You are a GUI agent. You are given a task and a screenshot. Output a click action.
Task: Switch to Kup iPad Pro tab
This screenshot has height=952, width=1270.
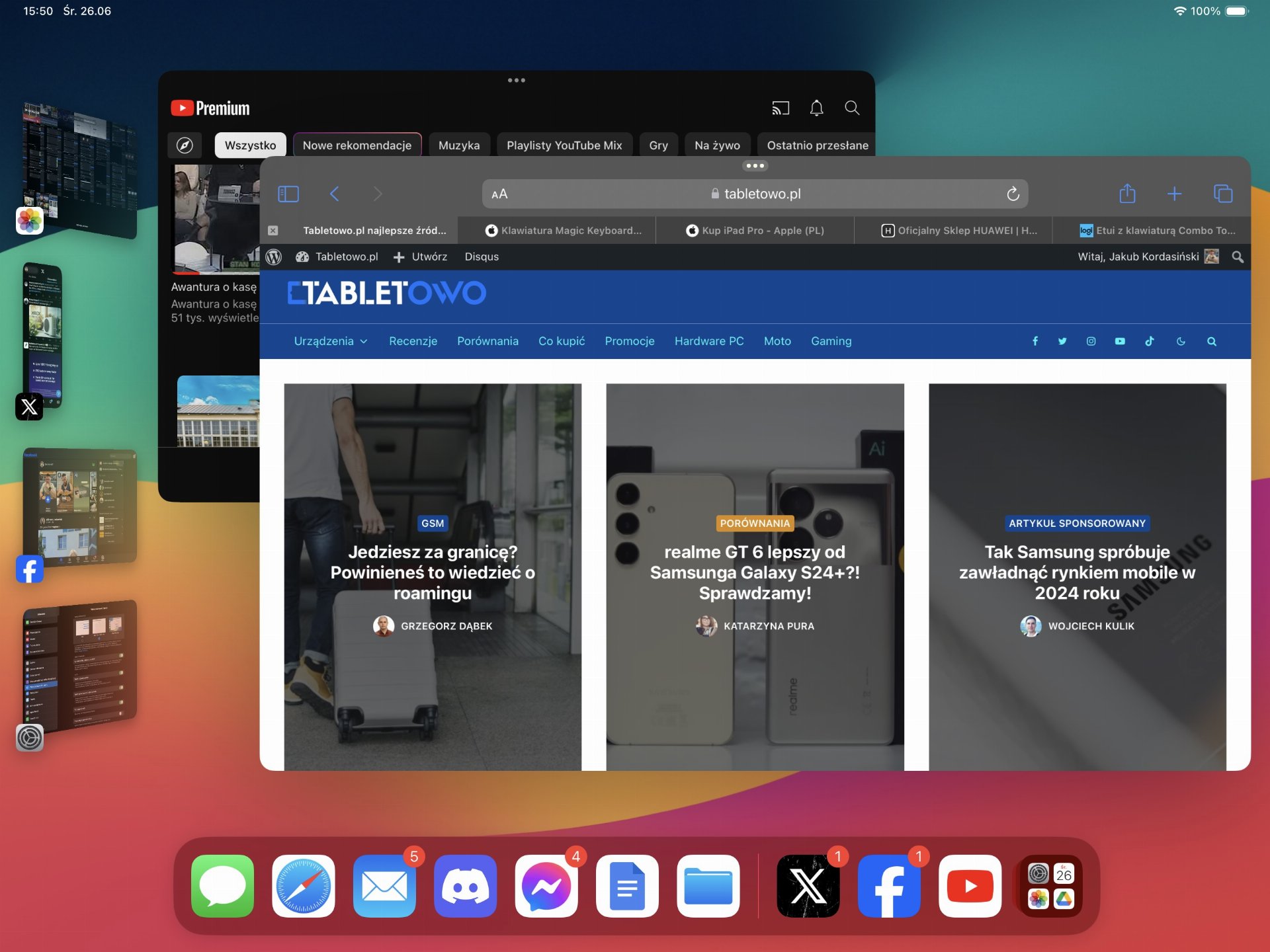coord(755,231)
